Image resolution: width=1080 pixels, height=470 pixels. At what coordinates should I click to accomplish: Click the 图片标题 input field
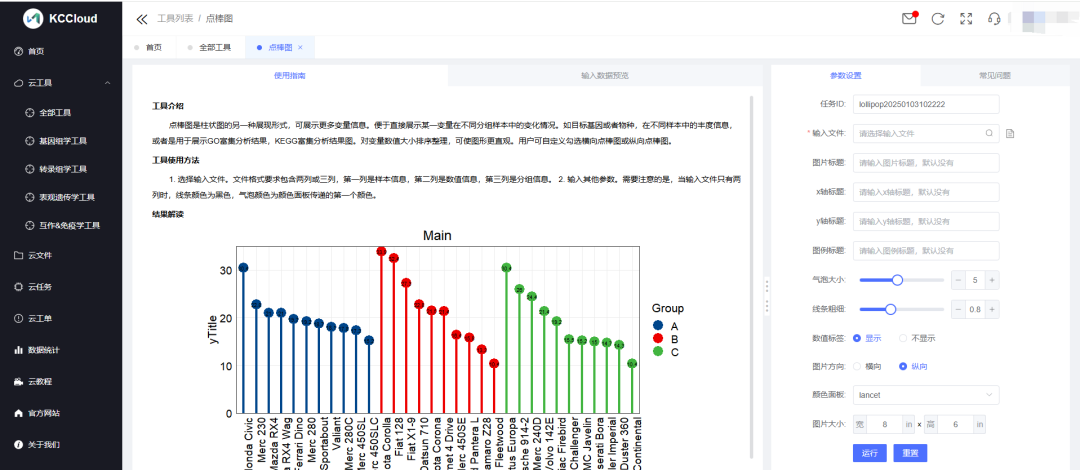(x=926, y=163)
